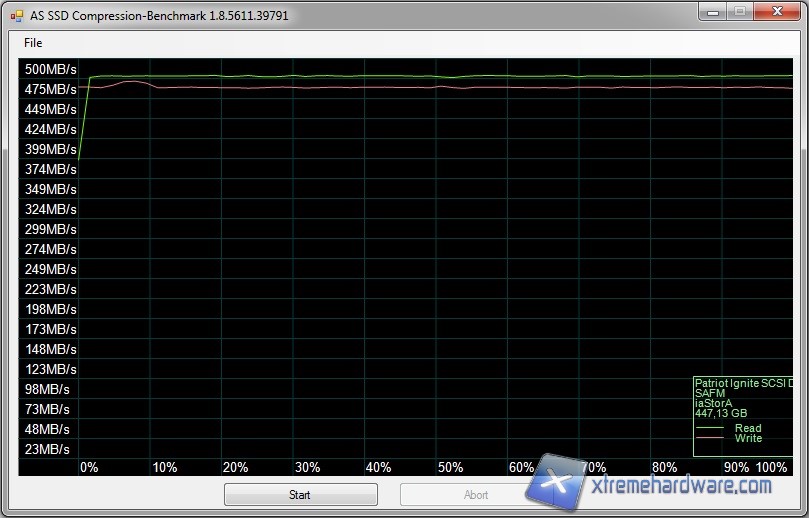Viewport: 809px width, 518px height.
Task: Maximize the benchmark window
Action: (x=739, y=12)
